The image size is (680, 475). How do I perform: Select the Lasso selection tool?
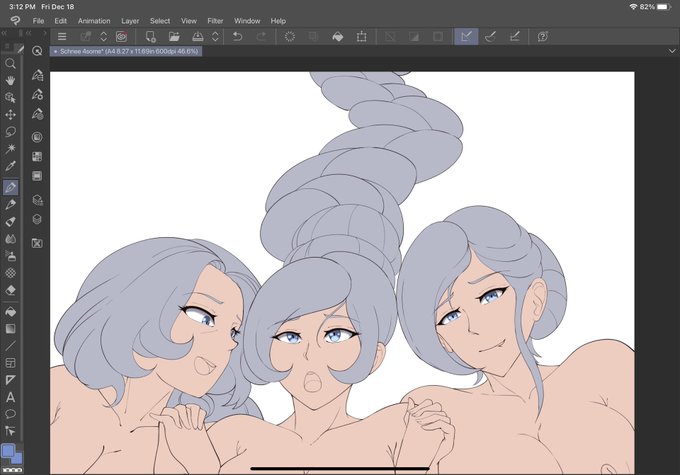click(x=10, y=131)
